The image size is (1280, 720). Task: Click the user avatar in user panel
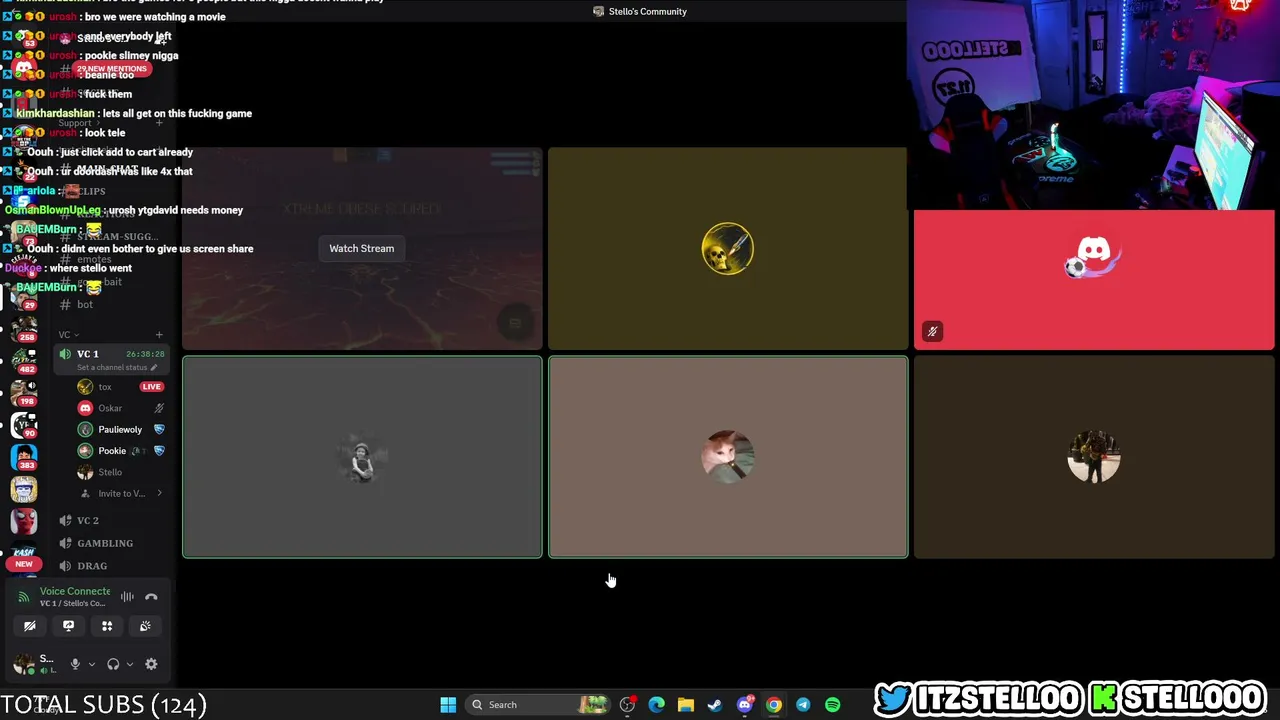coord(22,664)
